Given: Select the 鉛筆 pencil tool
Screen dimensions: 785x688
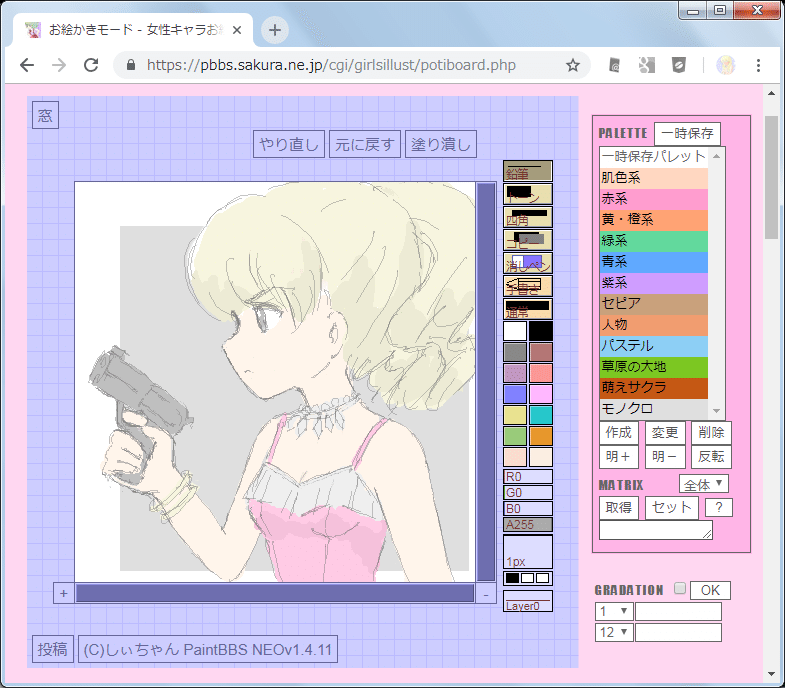Looking at the screenshot, I should click(528, 171).
